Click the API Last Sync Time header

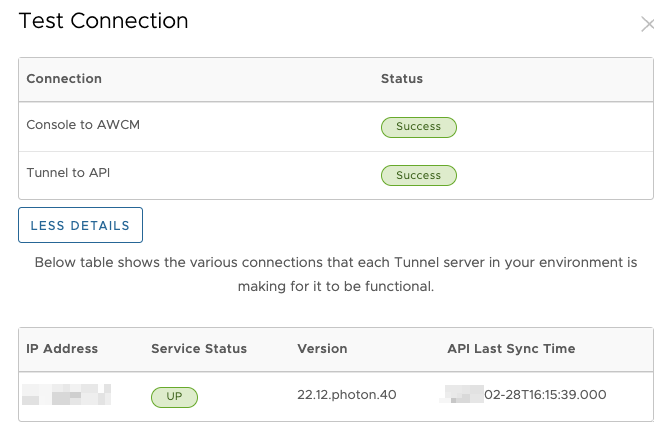tap(510, 349)
